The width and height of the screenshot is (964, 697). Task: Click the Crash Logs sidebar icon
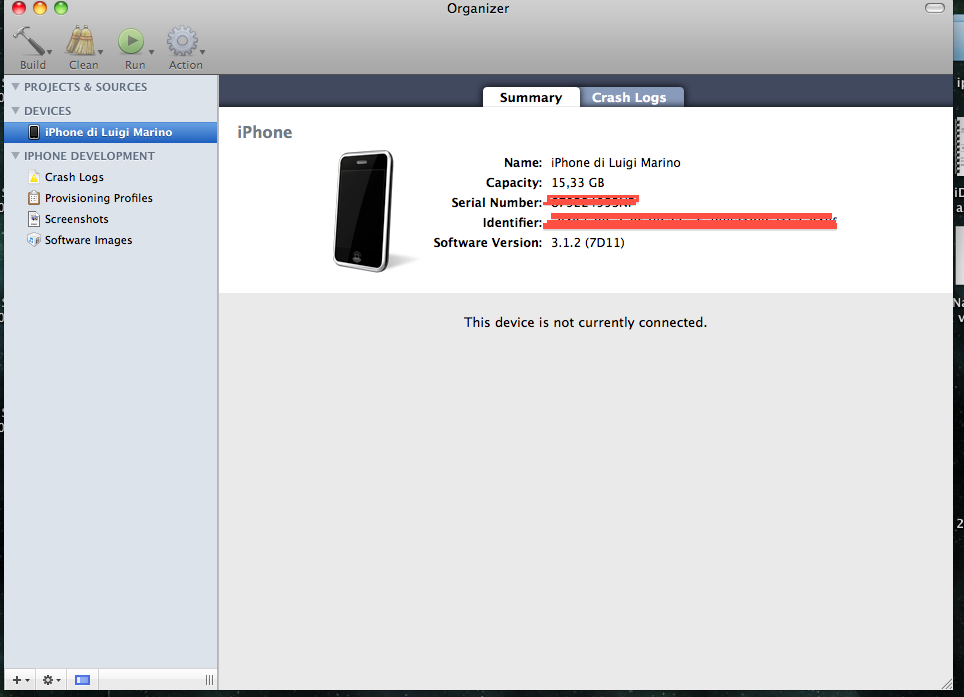coord(34,177)
